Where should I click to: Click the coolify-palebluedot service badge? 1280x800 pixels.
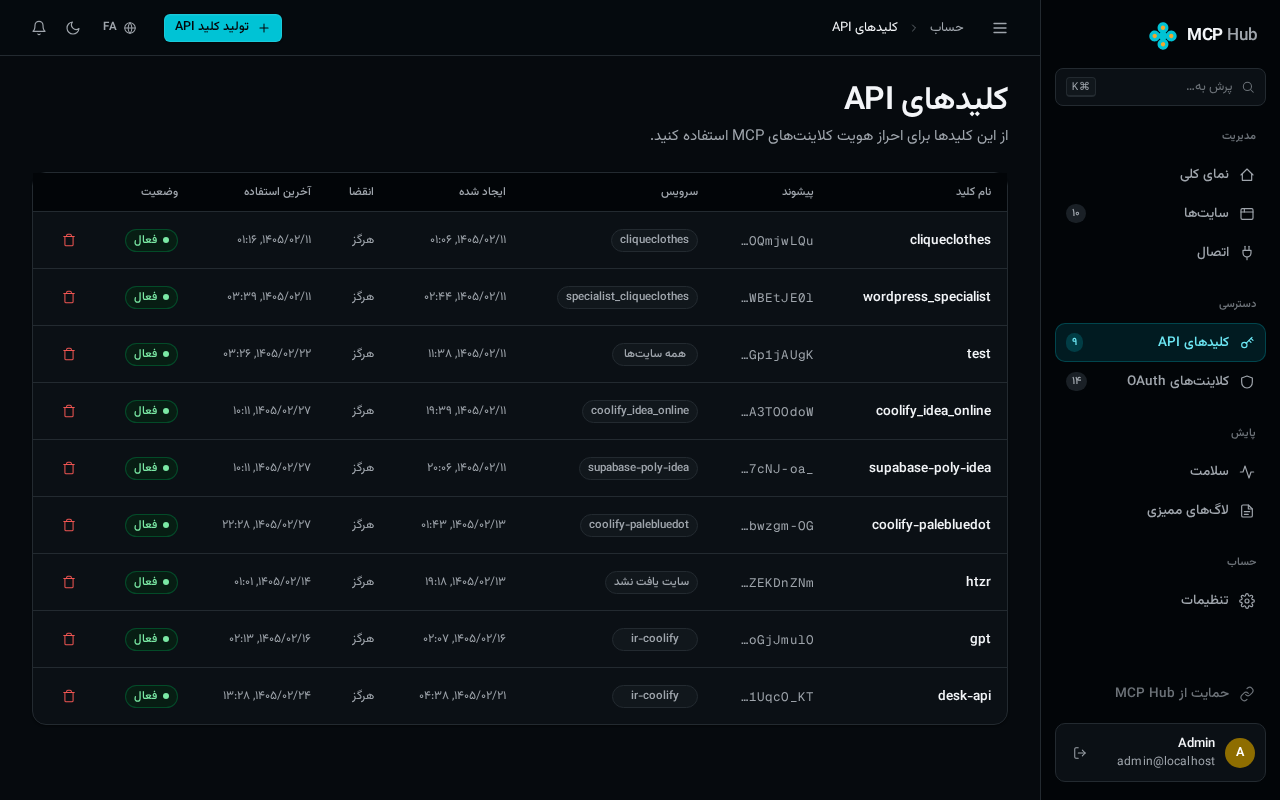pos(639,525)
